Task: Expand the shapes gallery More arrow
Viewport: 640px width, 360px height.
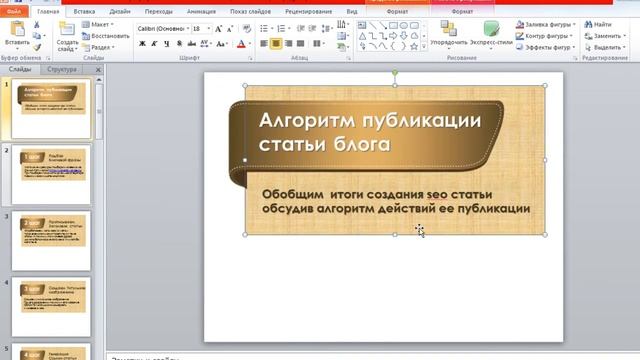Action: [424, 47]
